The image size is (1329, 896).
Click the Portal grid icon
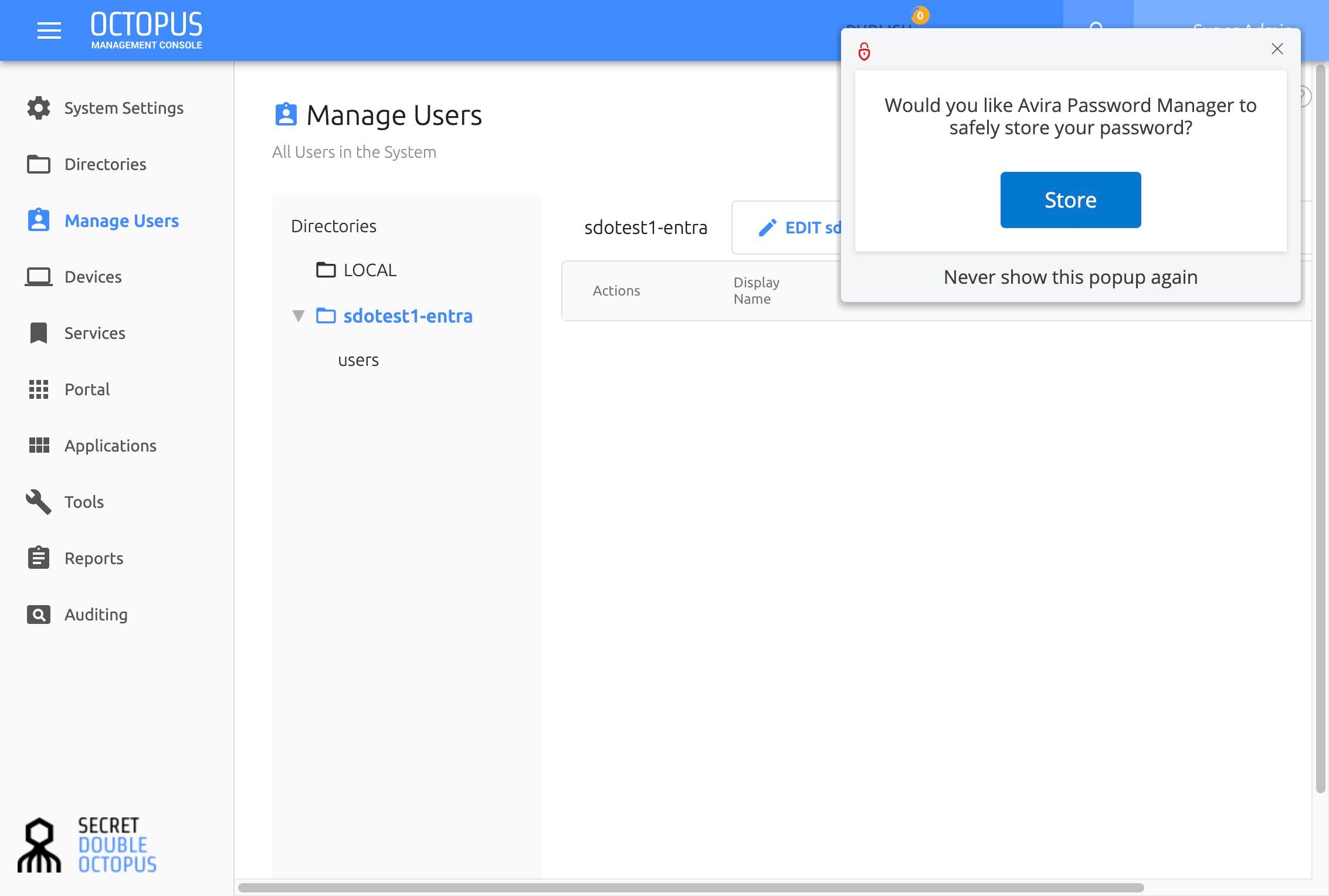pos(39,389)
